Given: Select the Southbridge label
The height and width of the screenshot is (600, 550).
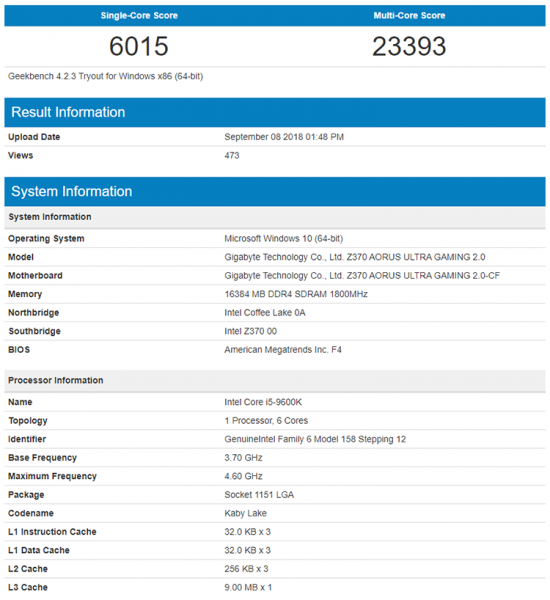Looking at the screenshot, I should (x=34, y=331).
